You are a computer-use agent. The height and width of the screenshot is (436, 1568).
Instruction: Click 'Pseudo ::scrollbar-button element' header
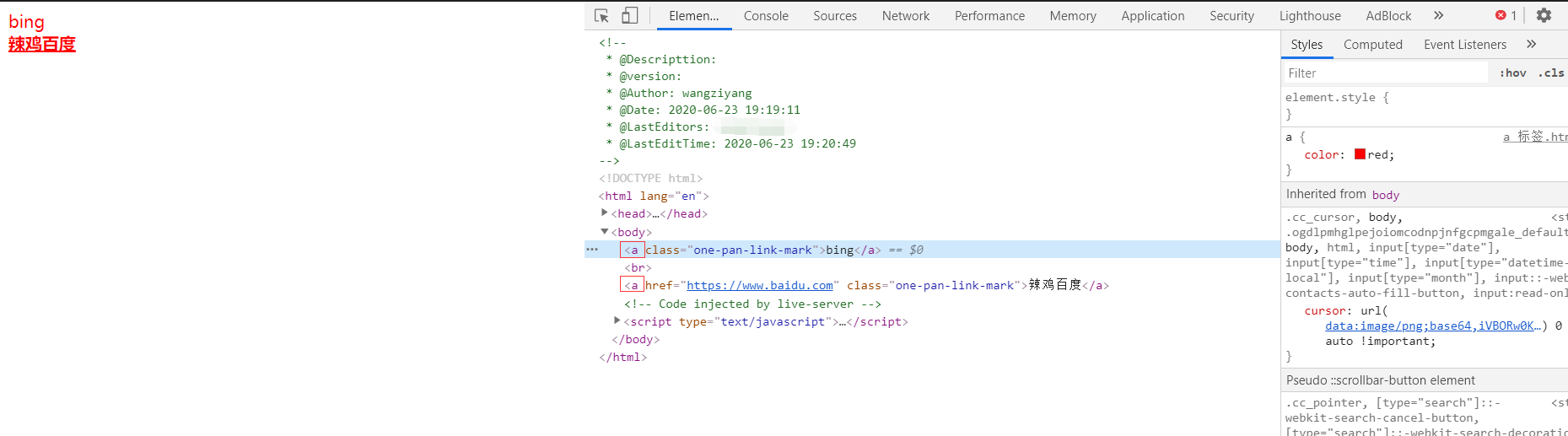(1424, 380)
